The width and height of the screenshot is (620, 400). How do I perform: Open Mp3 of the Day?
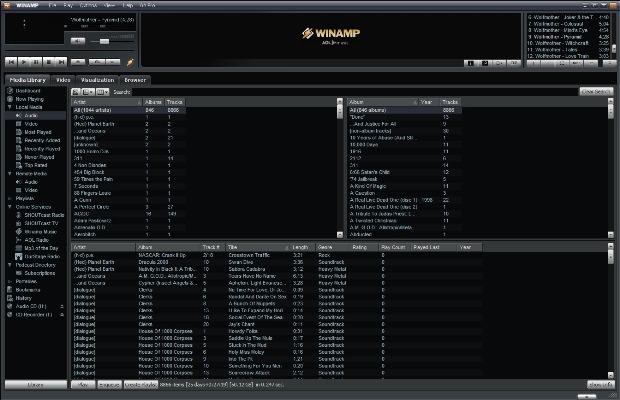pos(41,248)
